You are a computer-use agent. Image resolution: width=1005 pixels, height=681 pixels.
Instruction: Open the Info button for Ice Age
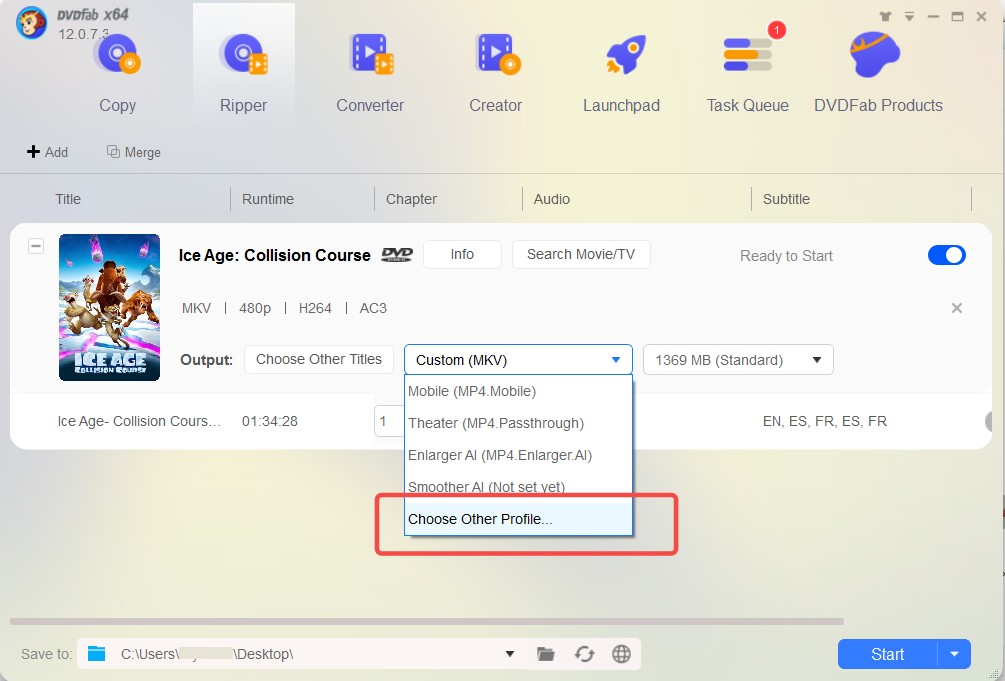click(462, 255)
